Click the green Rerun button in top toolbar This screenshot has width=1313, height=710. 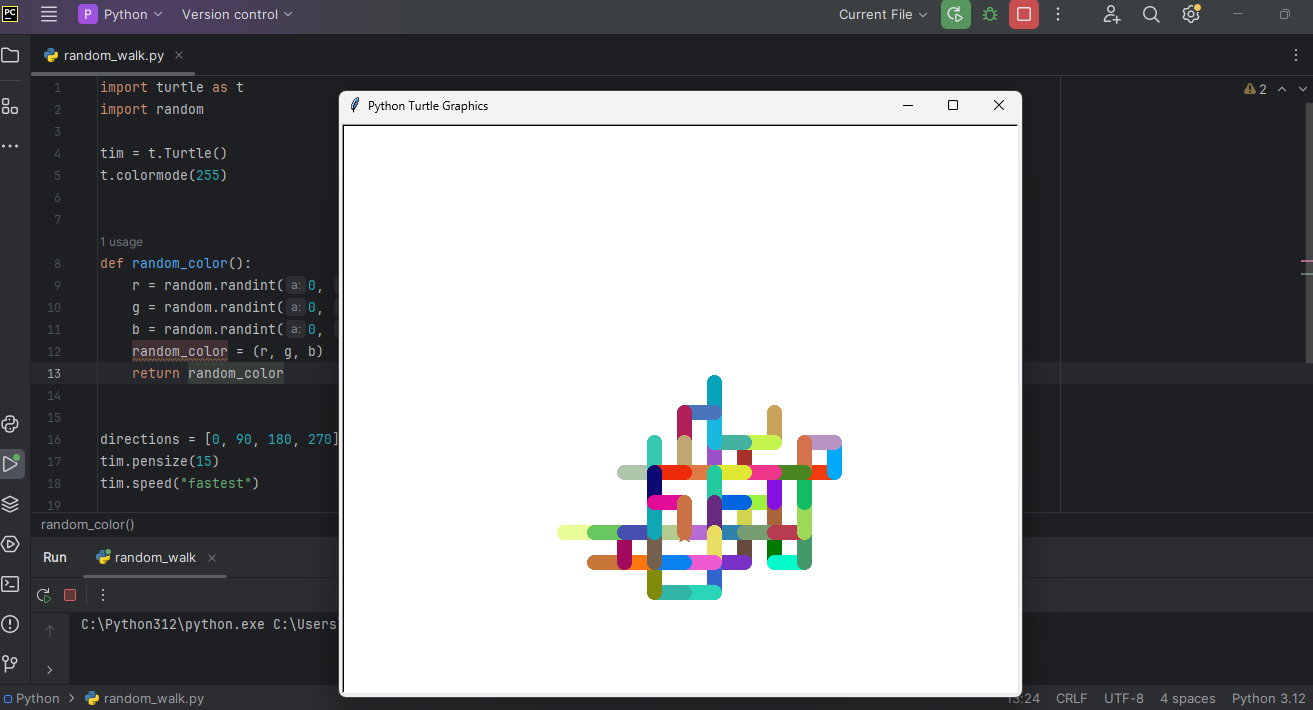coord(955,15)
